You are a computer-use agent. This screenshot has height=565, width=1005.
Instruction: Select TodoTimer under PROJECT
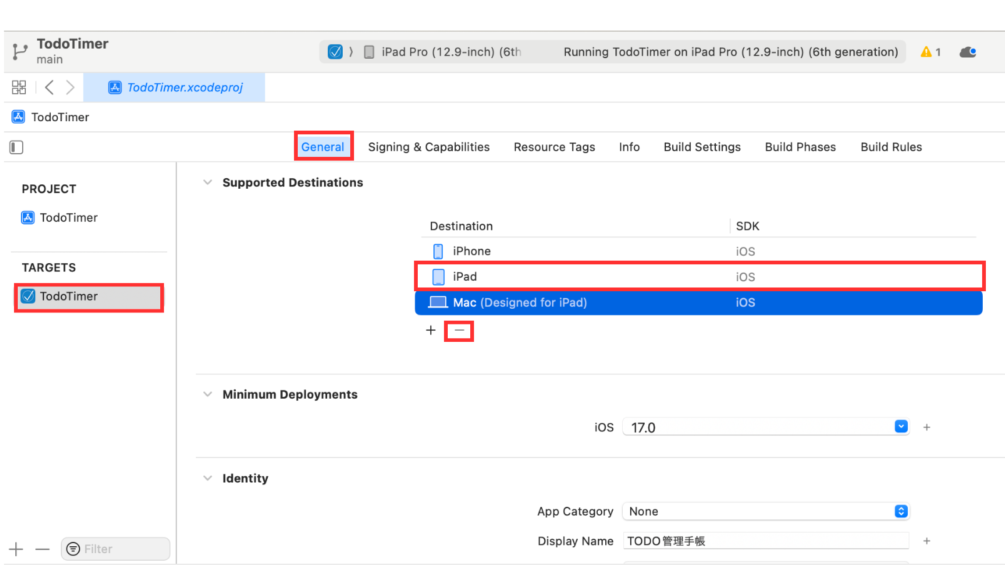(x=60, y=218)
